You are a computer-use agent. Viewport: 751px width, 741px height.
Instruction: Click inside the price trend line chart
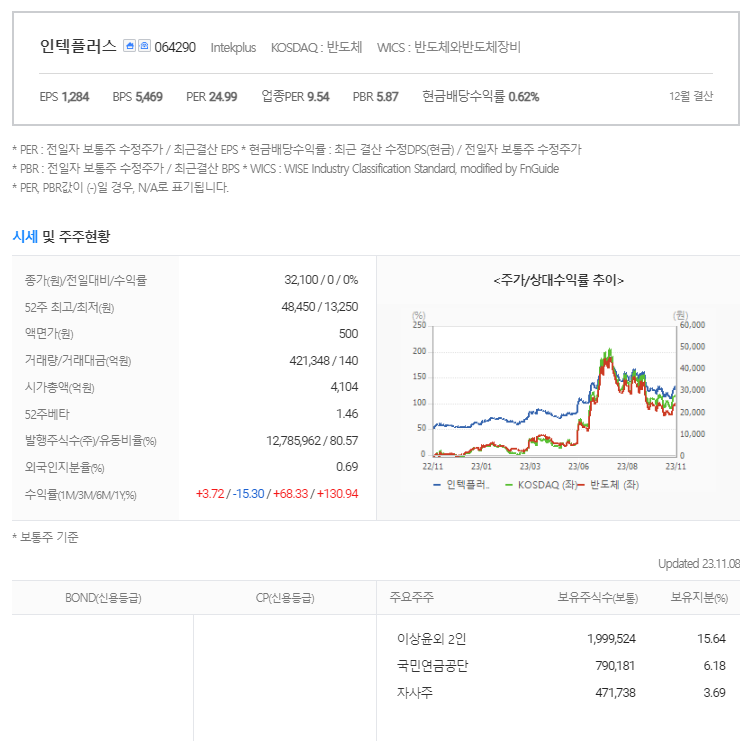555,391
